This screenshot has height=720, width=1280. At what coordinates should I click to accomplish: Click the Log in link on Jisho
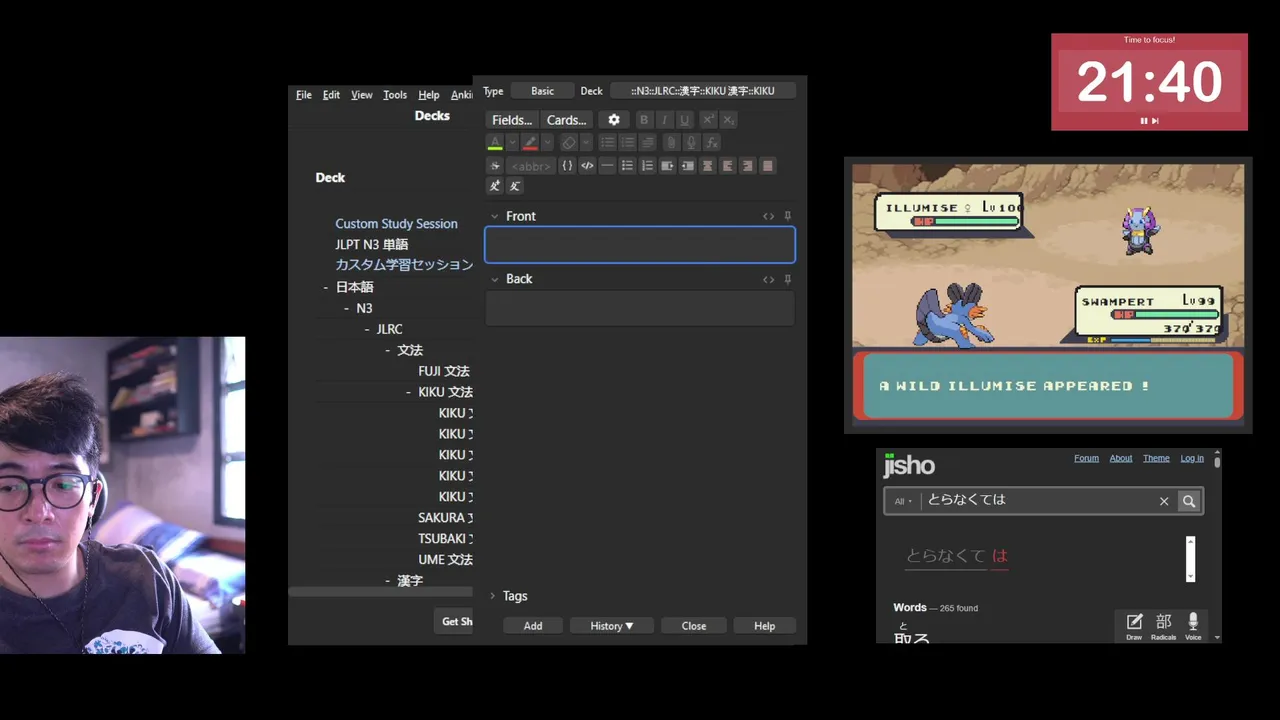[x=1192, y=458]
